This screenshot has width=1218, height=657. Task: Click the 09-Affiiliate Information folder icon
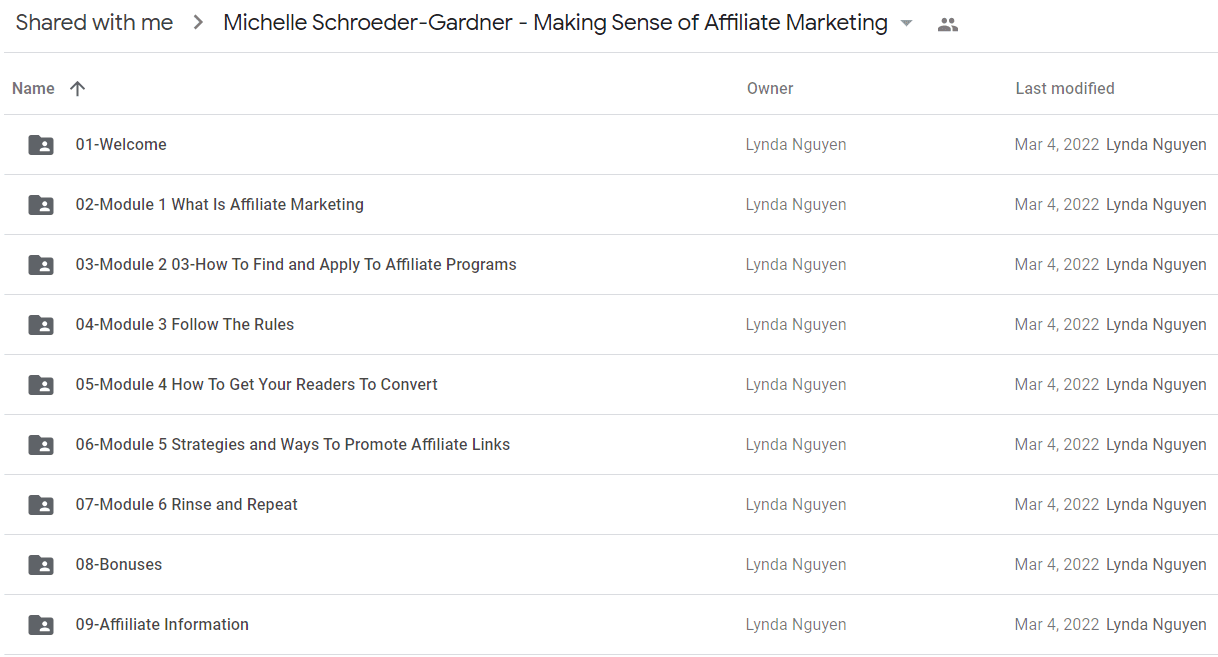pos(41,625)
